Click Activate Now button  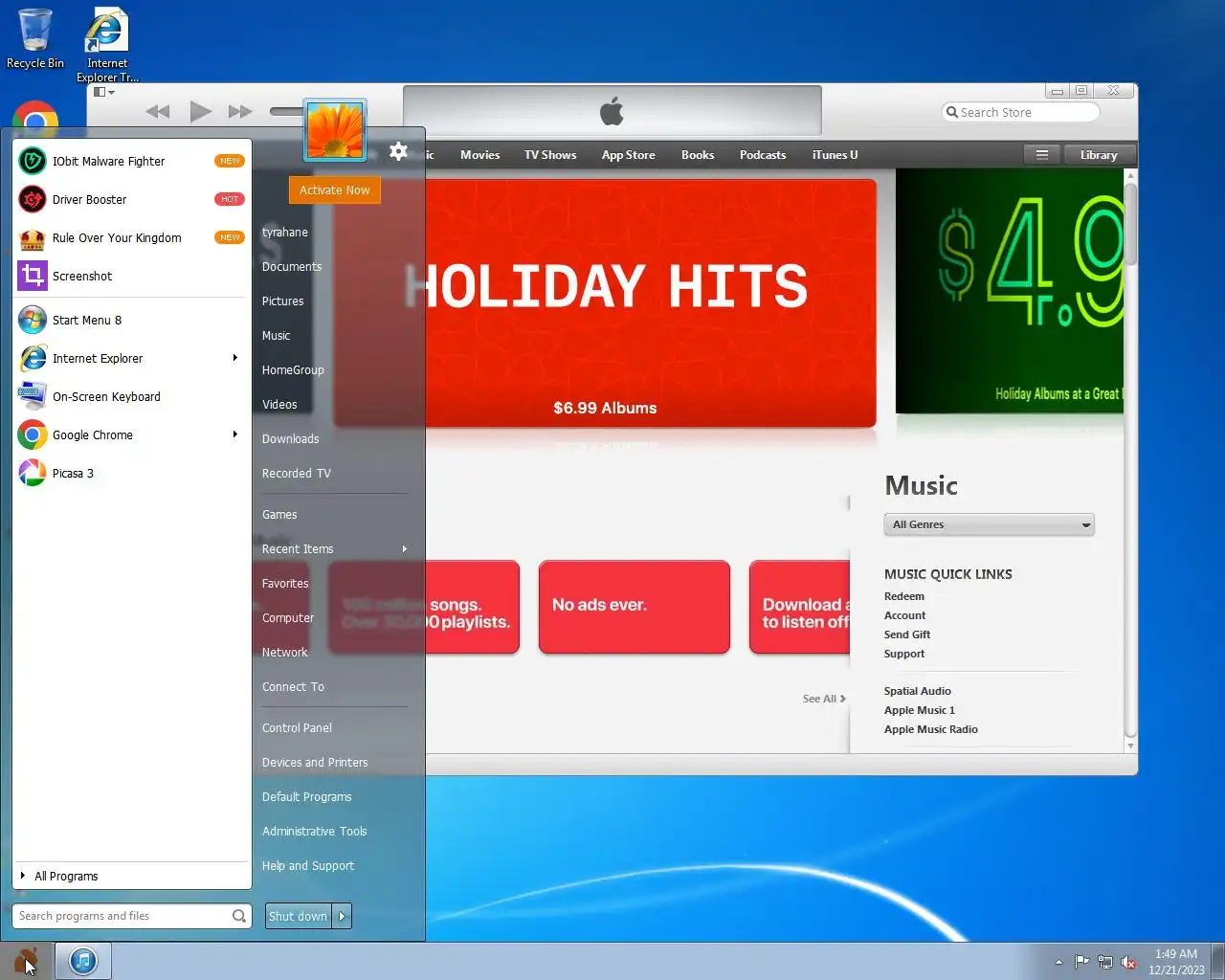coord(335,189)
